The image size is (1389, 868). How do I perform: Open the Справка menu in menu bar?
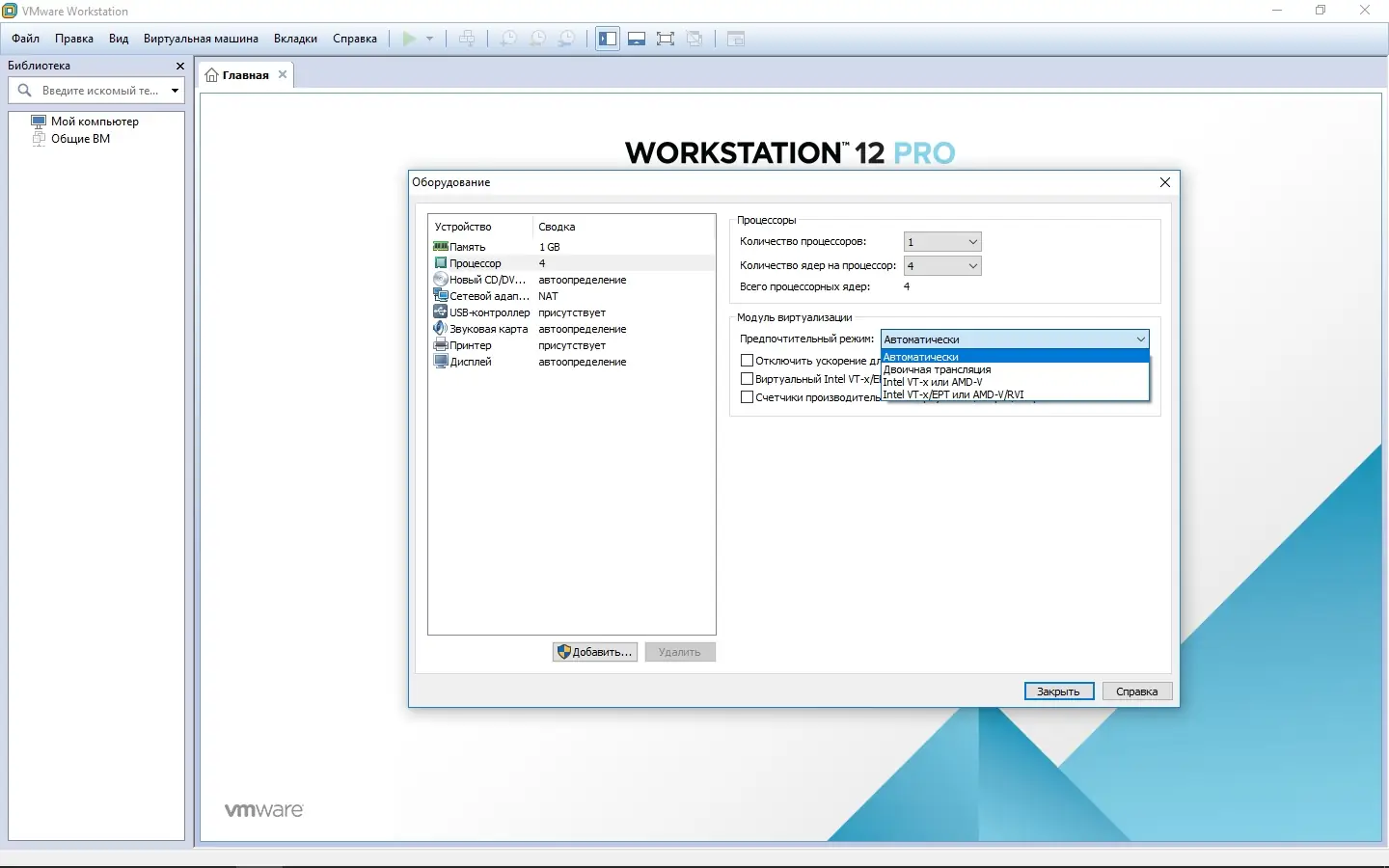coord(355,39)
